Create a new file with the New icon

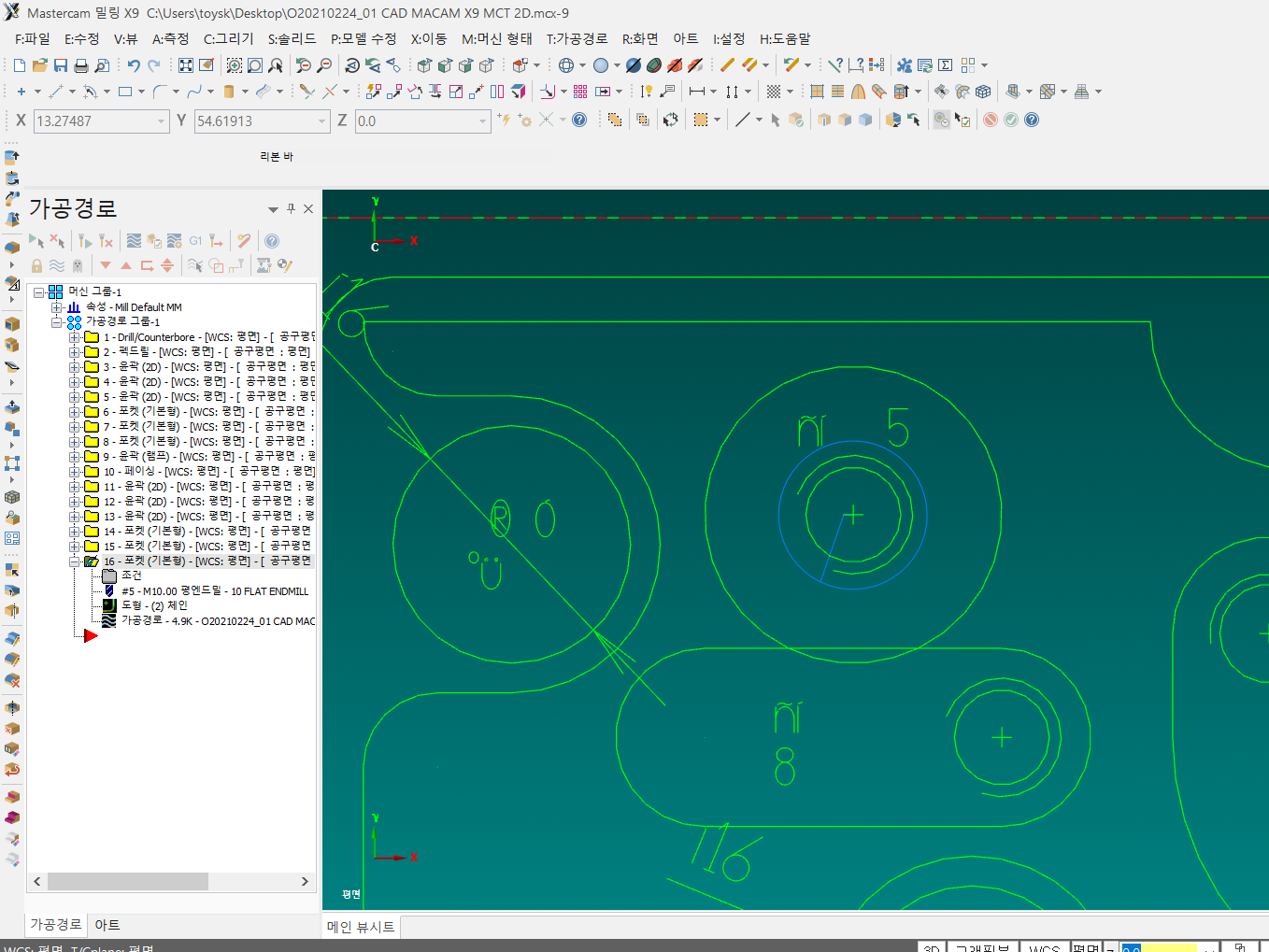point(20,65)
